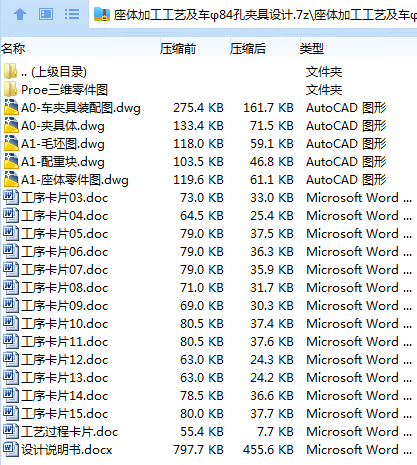This screenshot has width=417, height=465.
Task: Click the Word icon of 工序卡片06.doc
Action: point(11,251)
